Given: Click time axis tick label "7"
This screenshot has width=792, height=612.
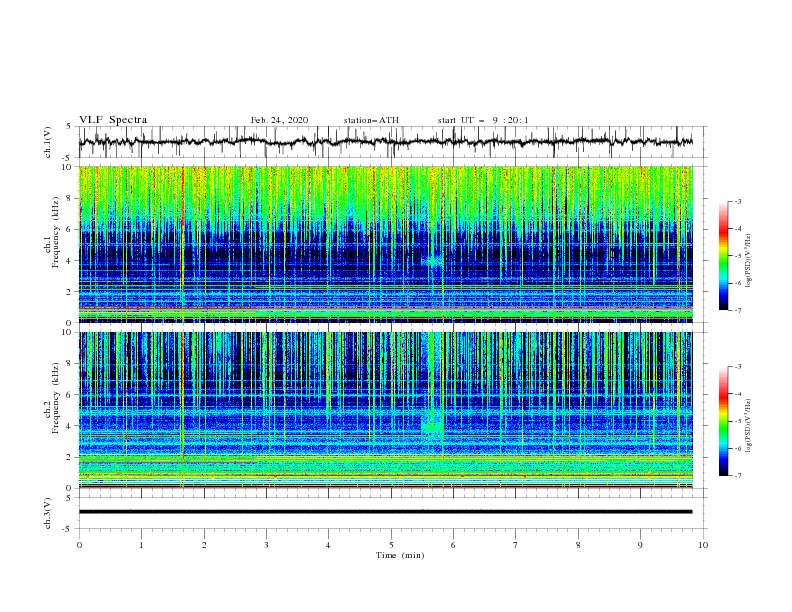Looking at the screenshot, I should (x=516, y=545).
